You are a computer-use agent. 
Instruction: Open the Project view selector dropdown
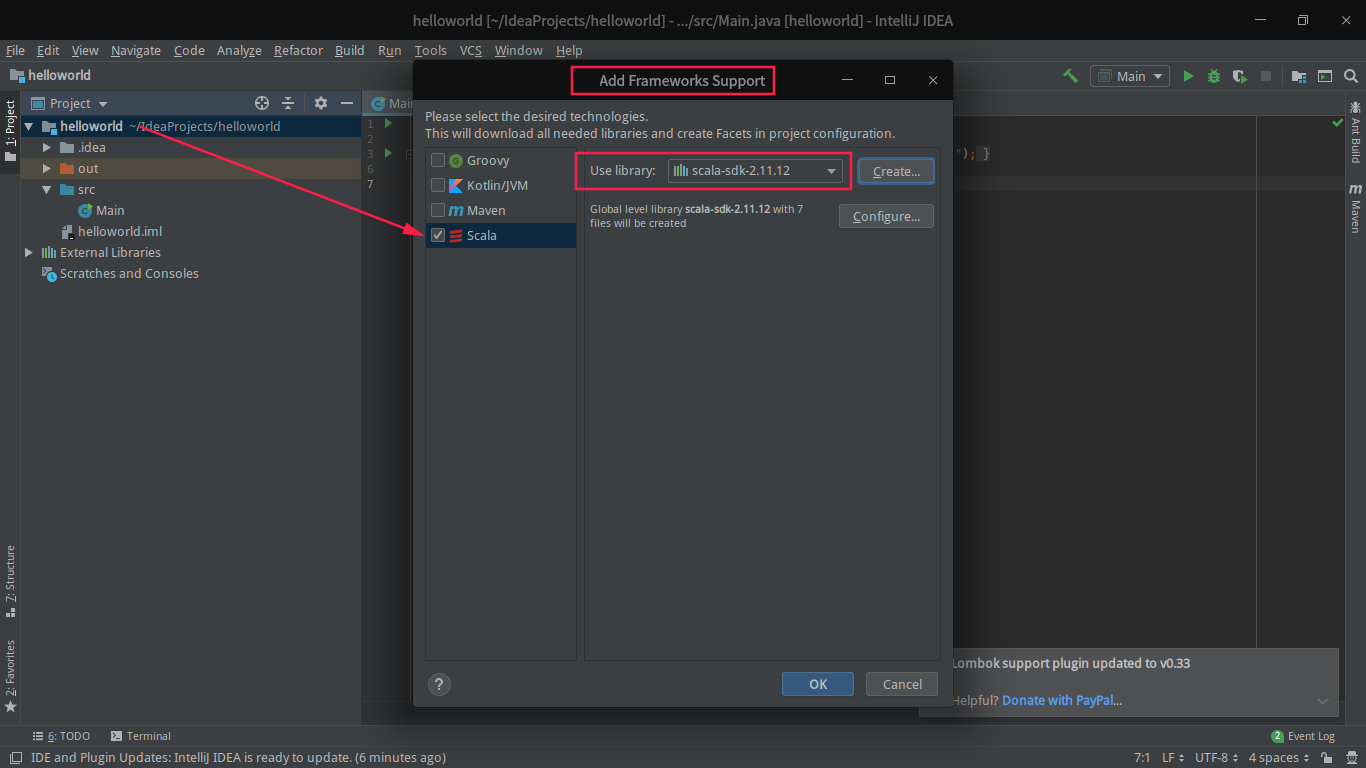pyautogui.click(x=69, y=103)
